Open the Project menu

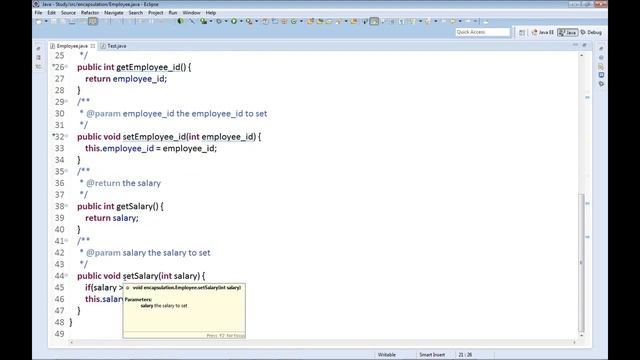[156, 13]
